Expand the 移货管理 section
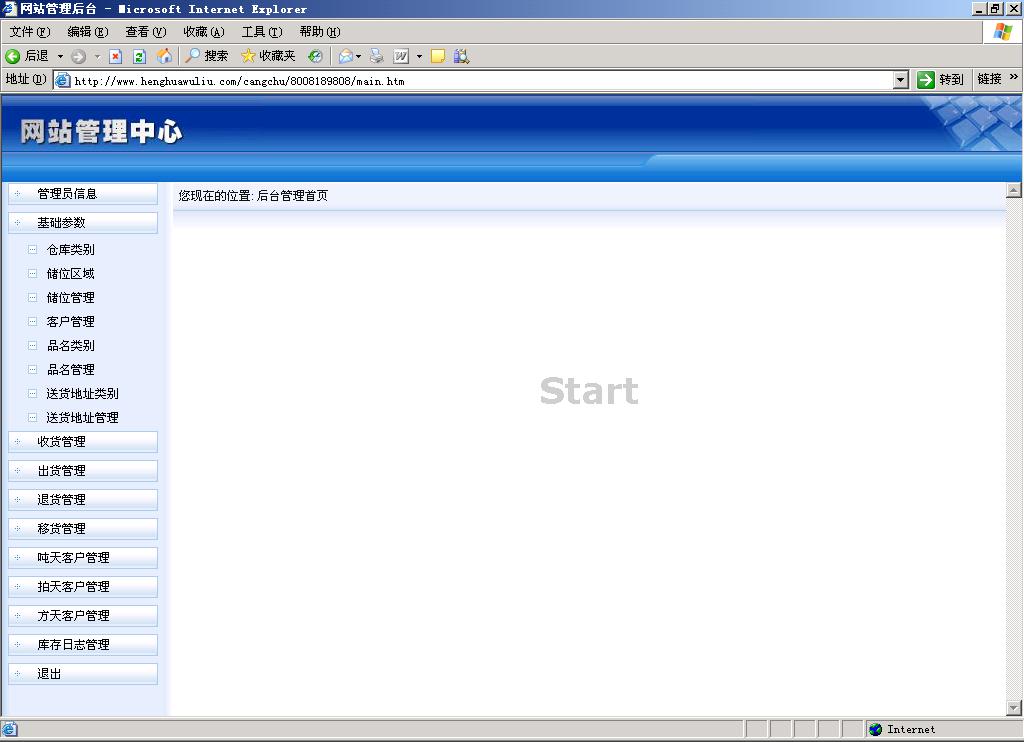Screen dimensions: 1024x742 (x=83, y=529)
